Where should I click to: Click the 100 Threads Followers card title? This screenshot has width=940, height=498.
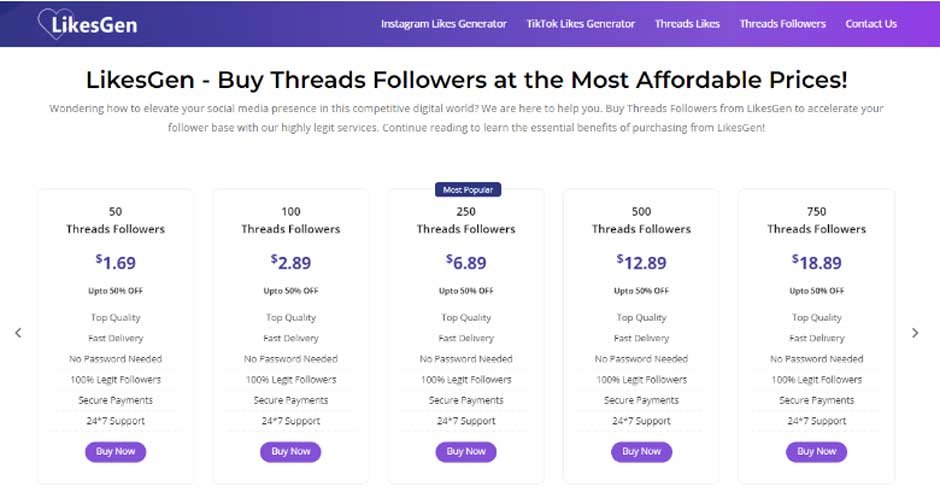291,220
